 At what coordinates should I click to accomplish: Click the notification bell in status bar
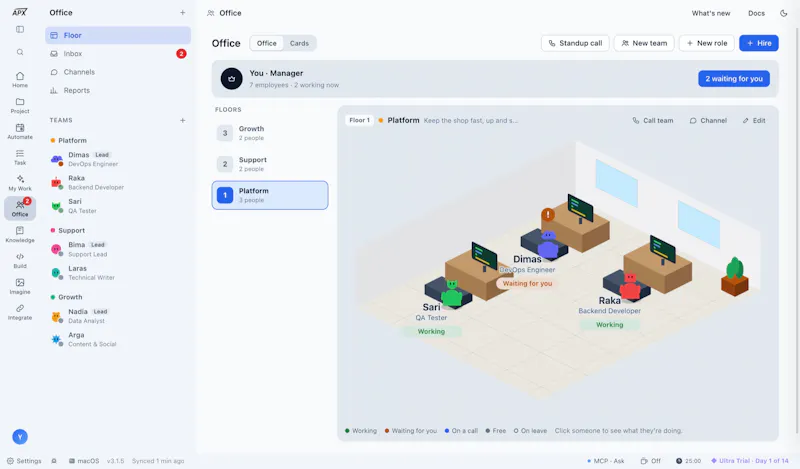pyautogui.click(x=54, y=461)
